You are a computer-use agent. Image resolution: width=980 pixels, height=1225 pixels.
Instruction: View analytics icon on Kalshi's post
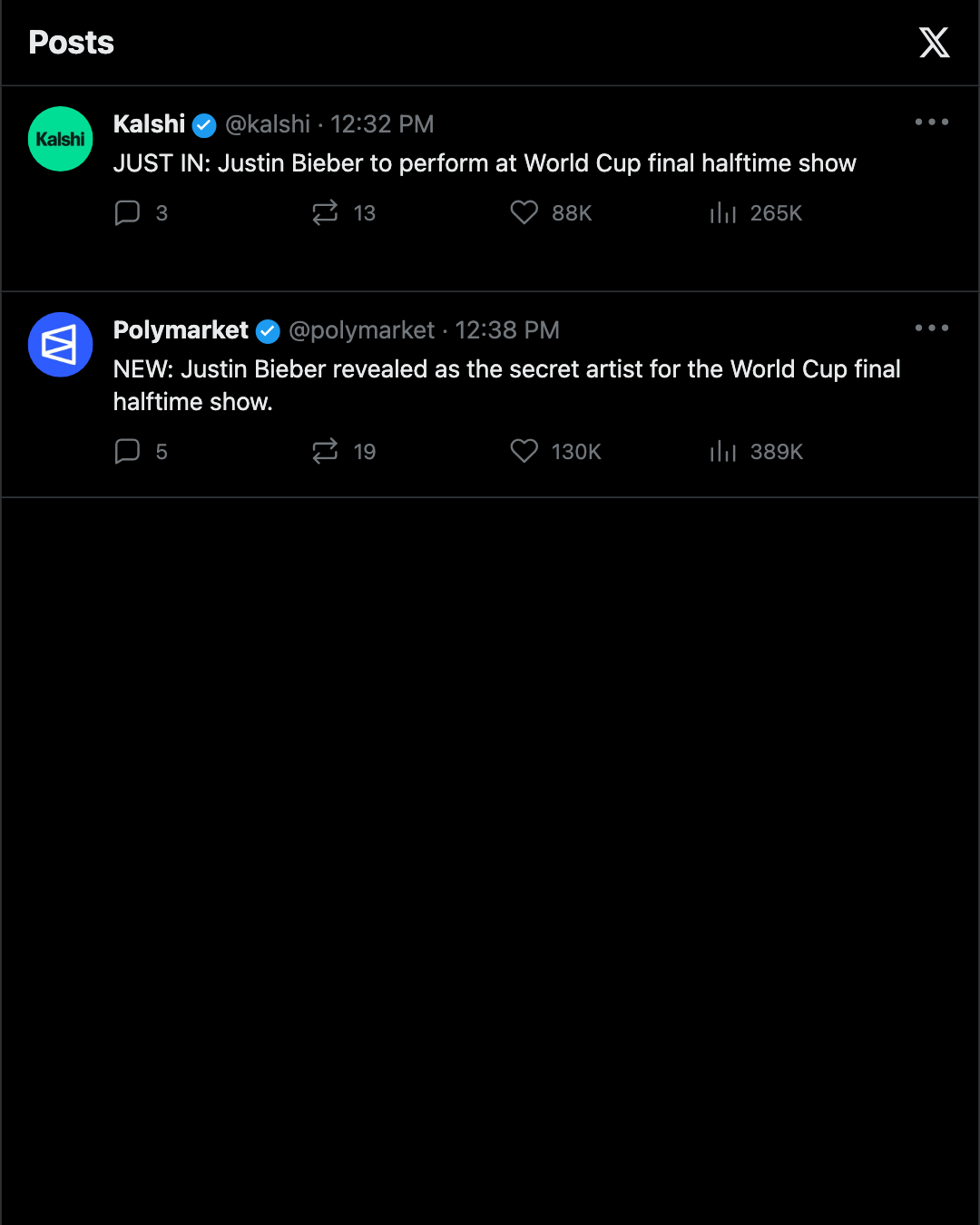pyautogui.click(x=722, y=212)
